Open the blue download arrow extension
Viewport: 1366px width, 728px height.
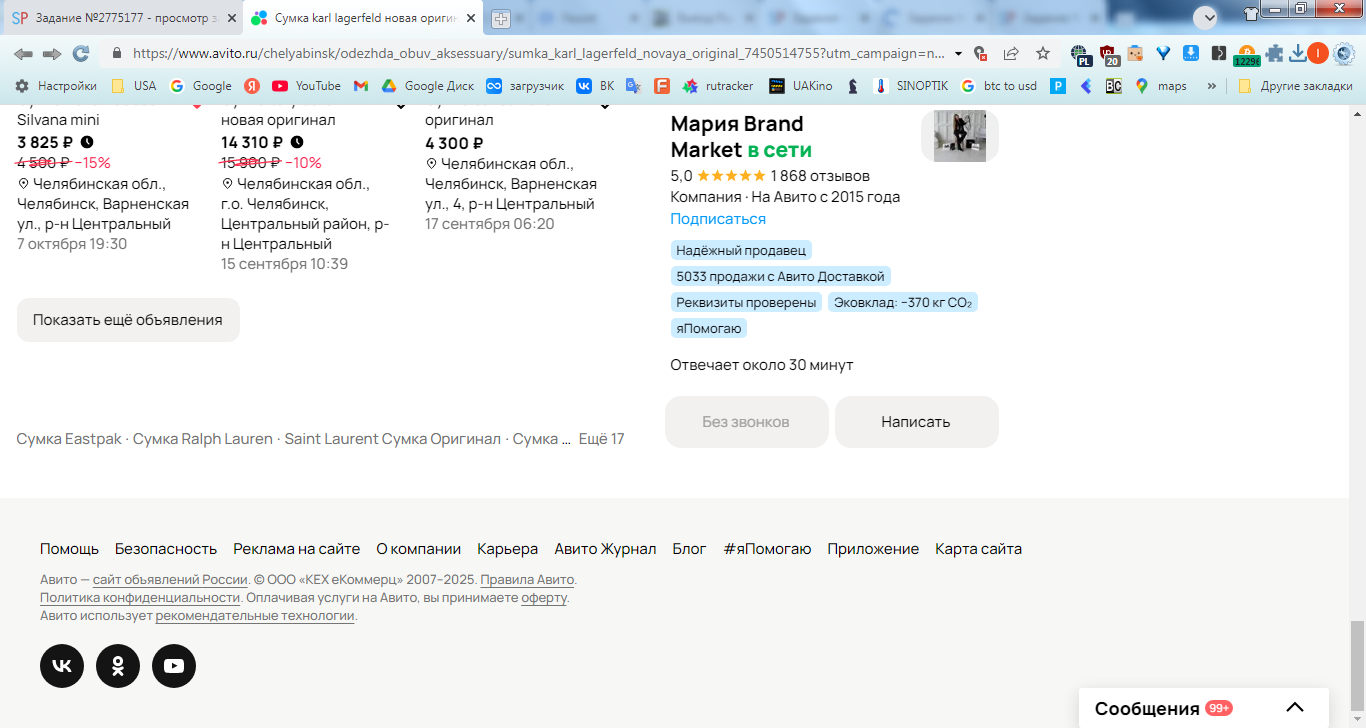tap(1191, 53)
